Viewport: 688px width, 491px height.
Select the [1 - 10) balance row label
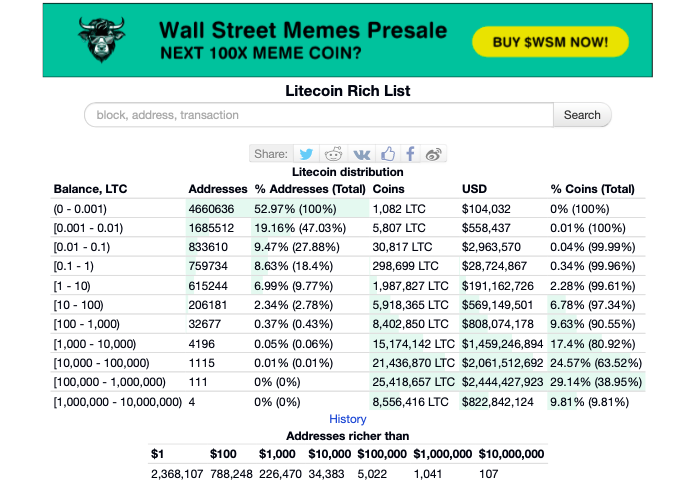pyautogui.click(x=72, y=286)
